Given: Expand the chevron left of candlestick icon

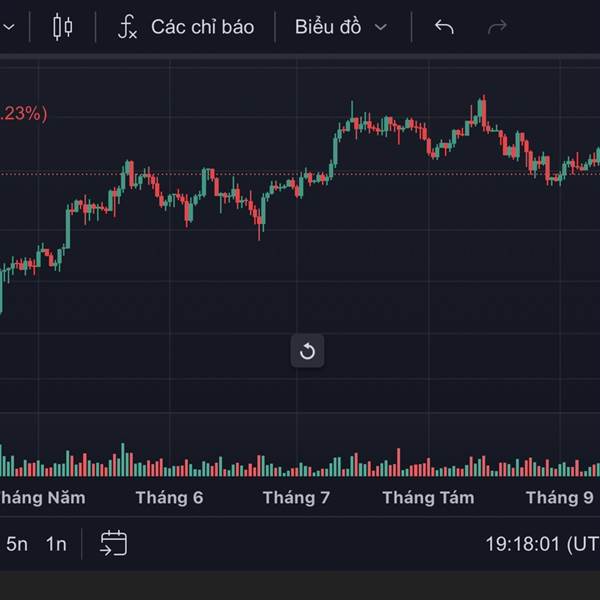Looking at the screenshot, I should [x=10, y=27].
